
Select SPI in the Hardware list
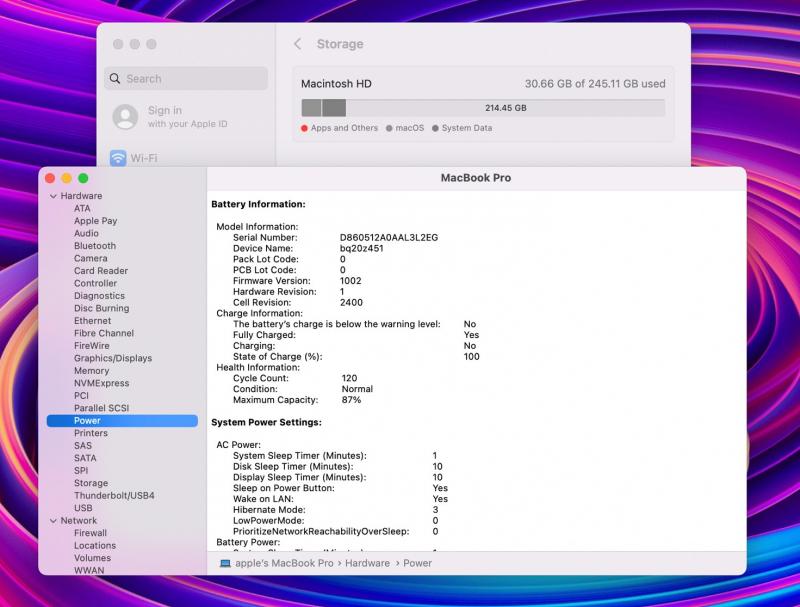(81, 471)
